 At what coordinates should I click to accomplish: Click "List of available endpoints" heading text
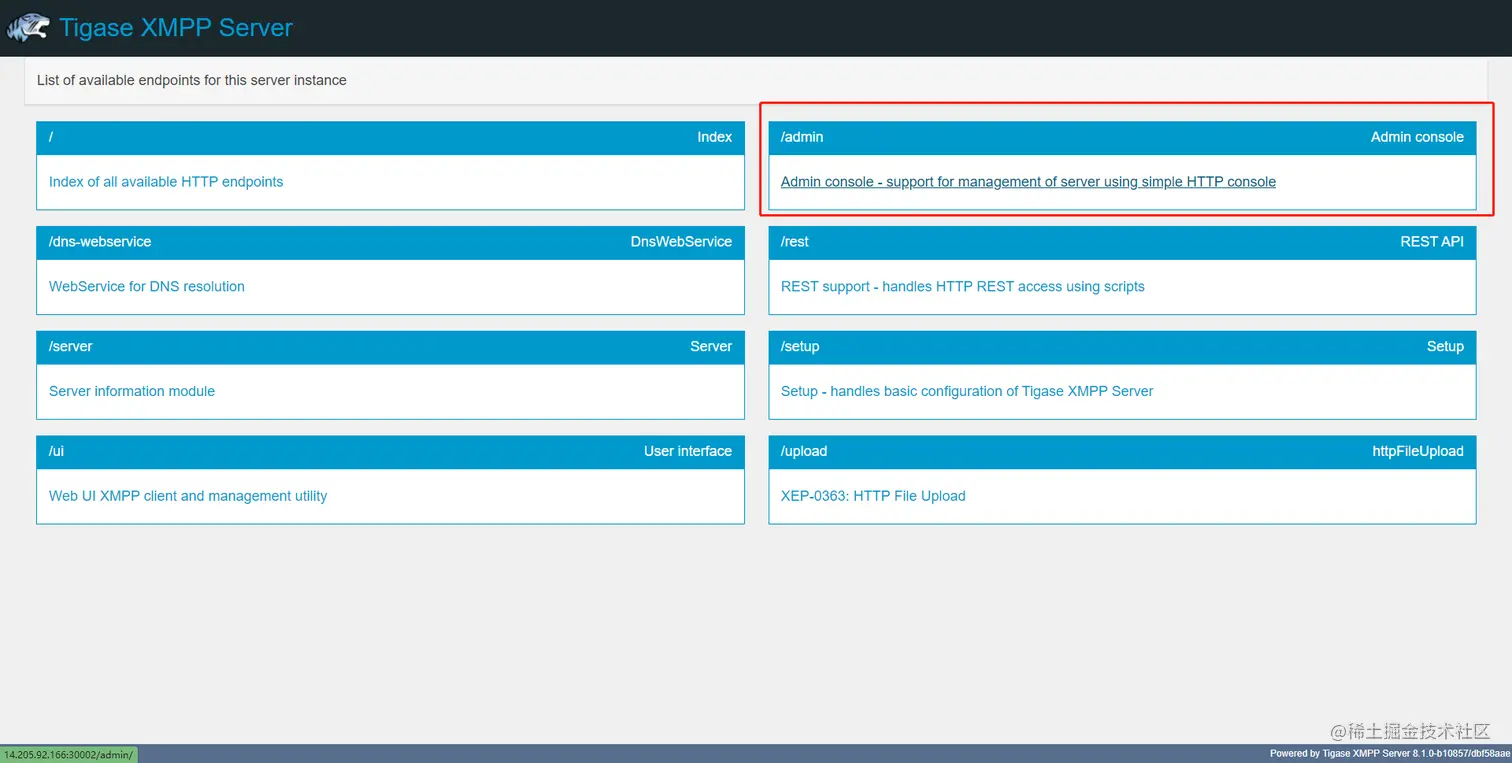tap(192, 80)
